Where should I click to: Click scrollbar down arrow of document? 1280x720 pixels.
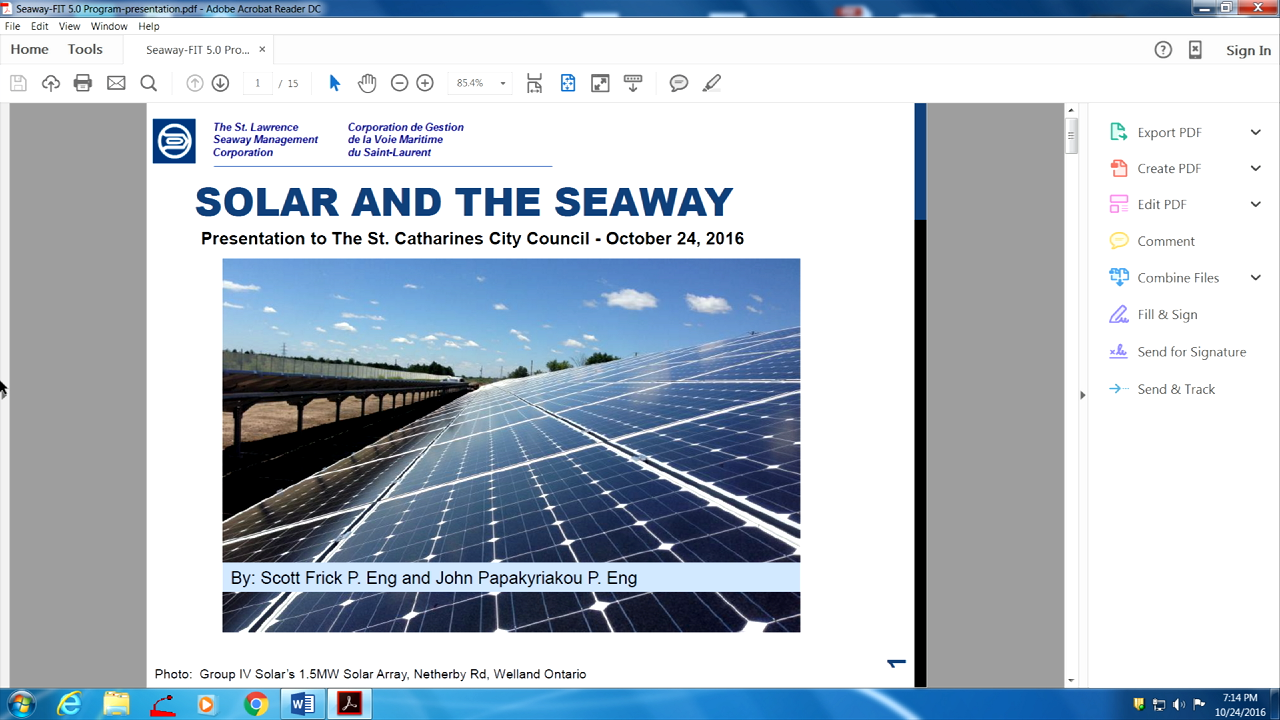[x=1071, y=680]
